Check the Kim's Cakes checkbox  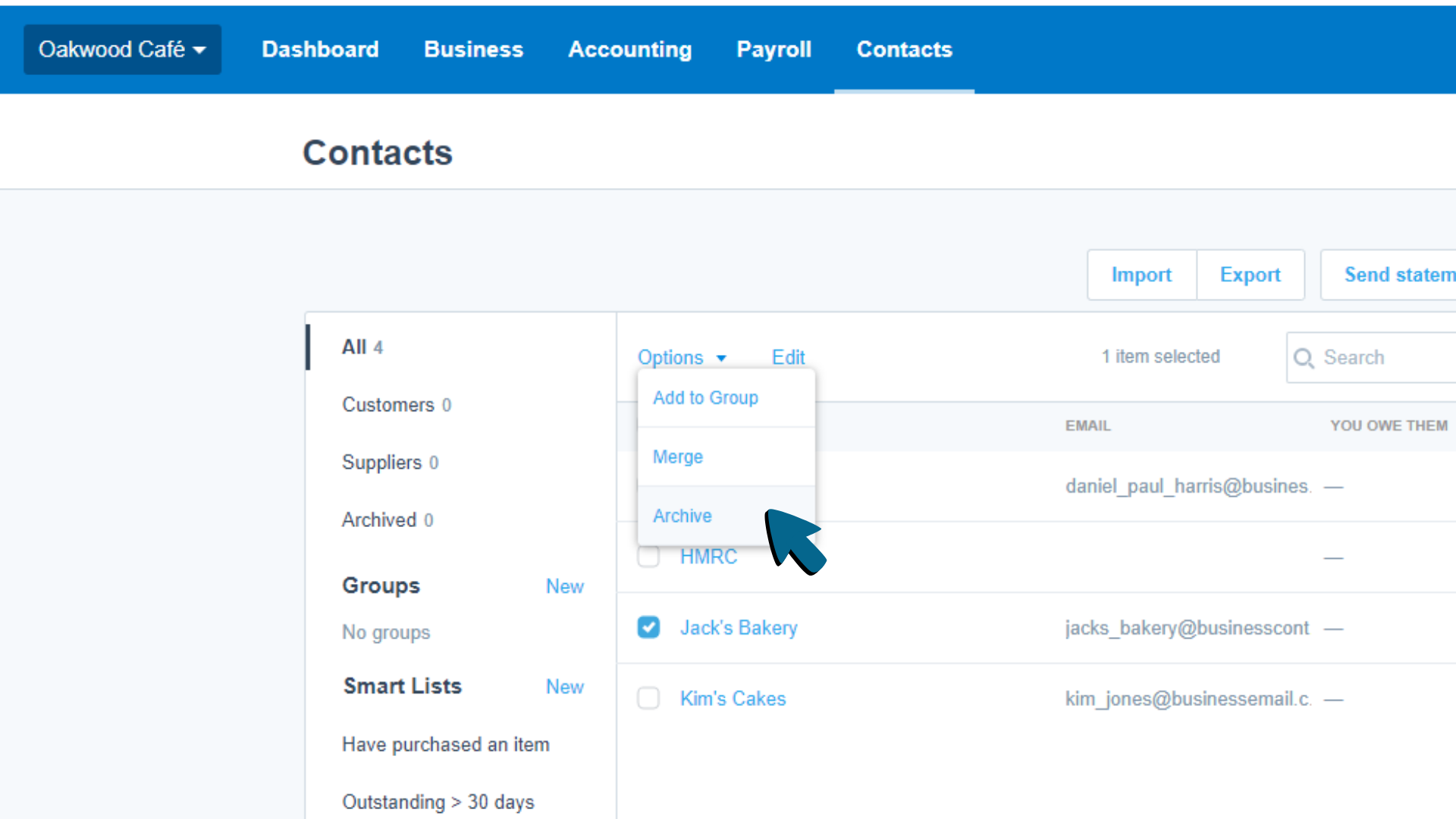648,698
